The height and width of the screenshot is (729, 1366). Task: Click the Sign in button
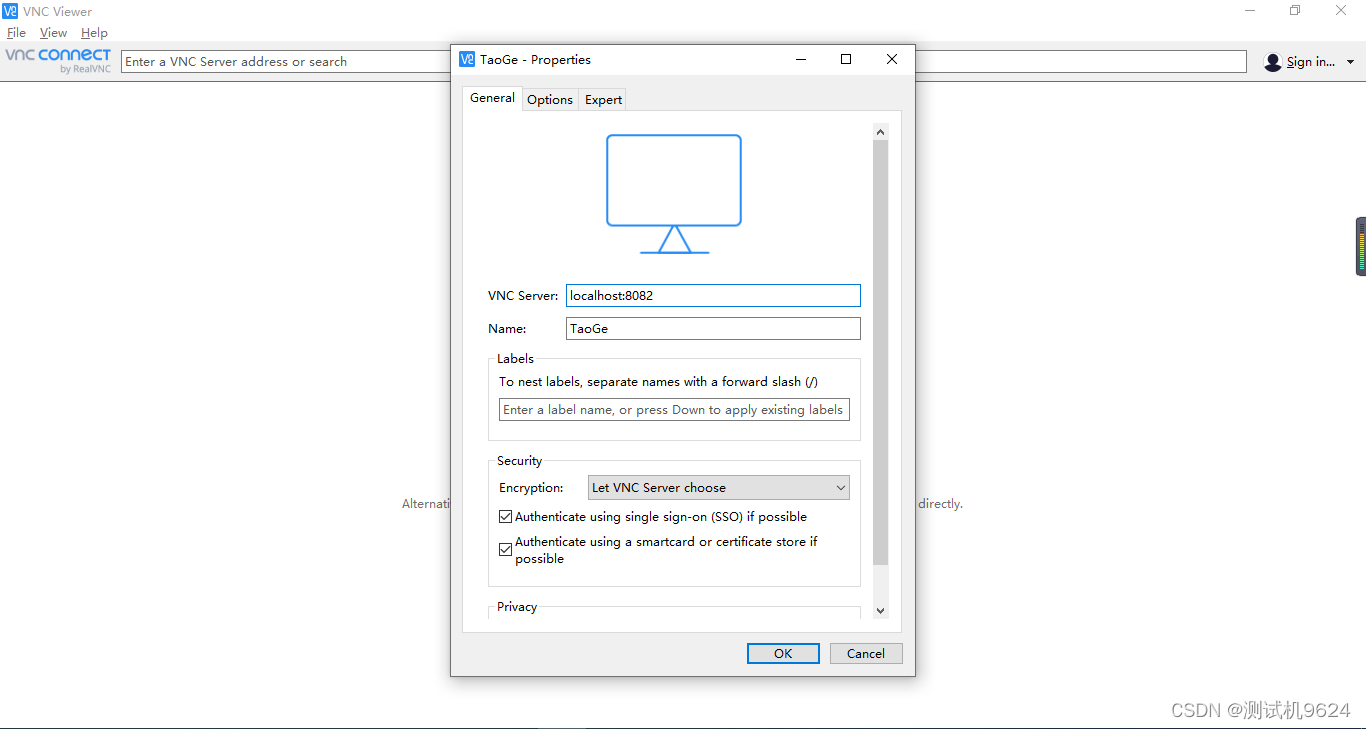tap(1310, 62)
